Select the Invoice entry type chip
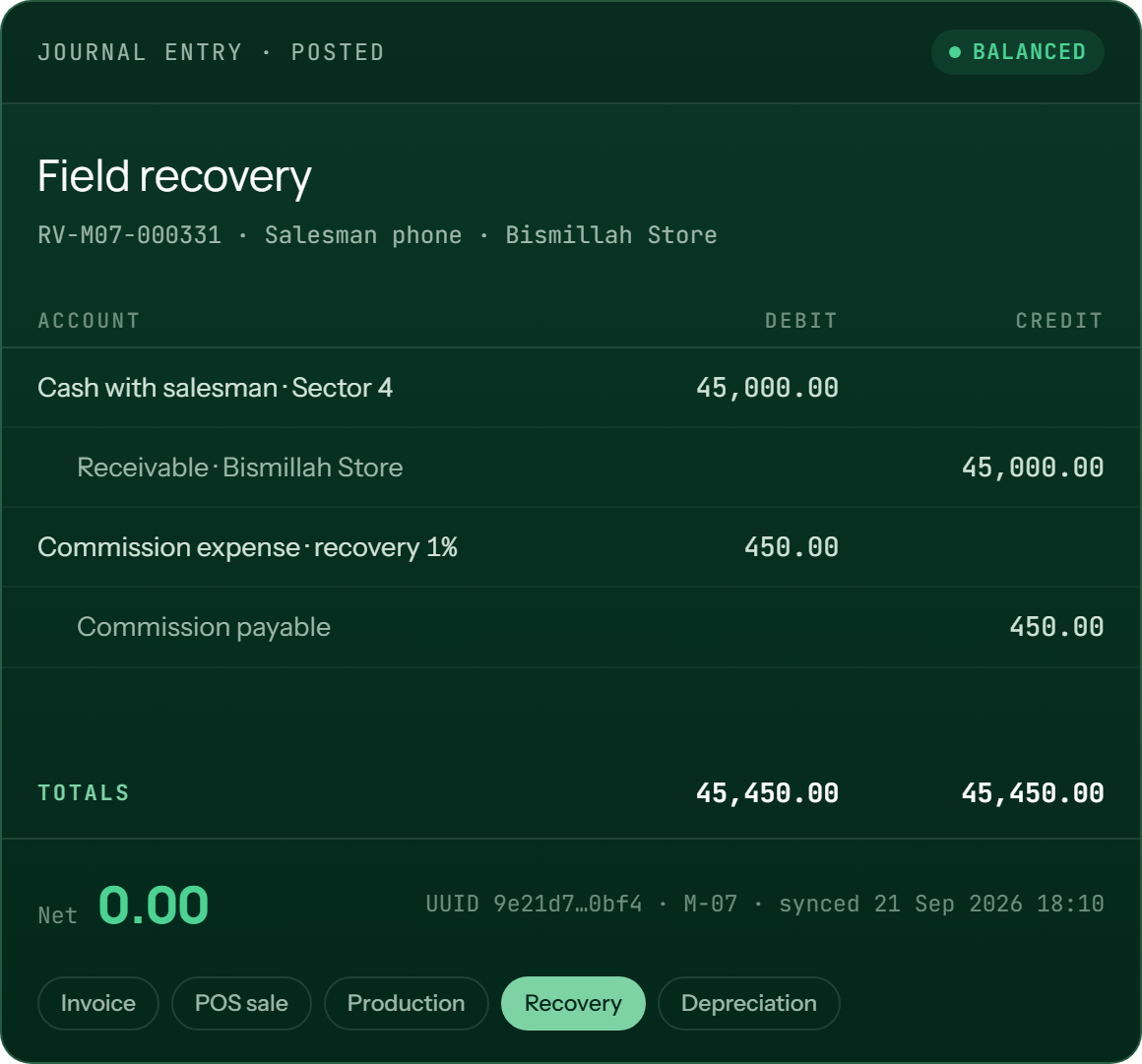1142x1064 pixels. [97, 1003]
